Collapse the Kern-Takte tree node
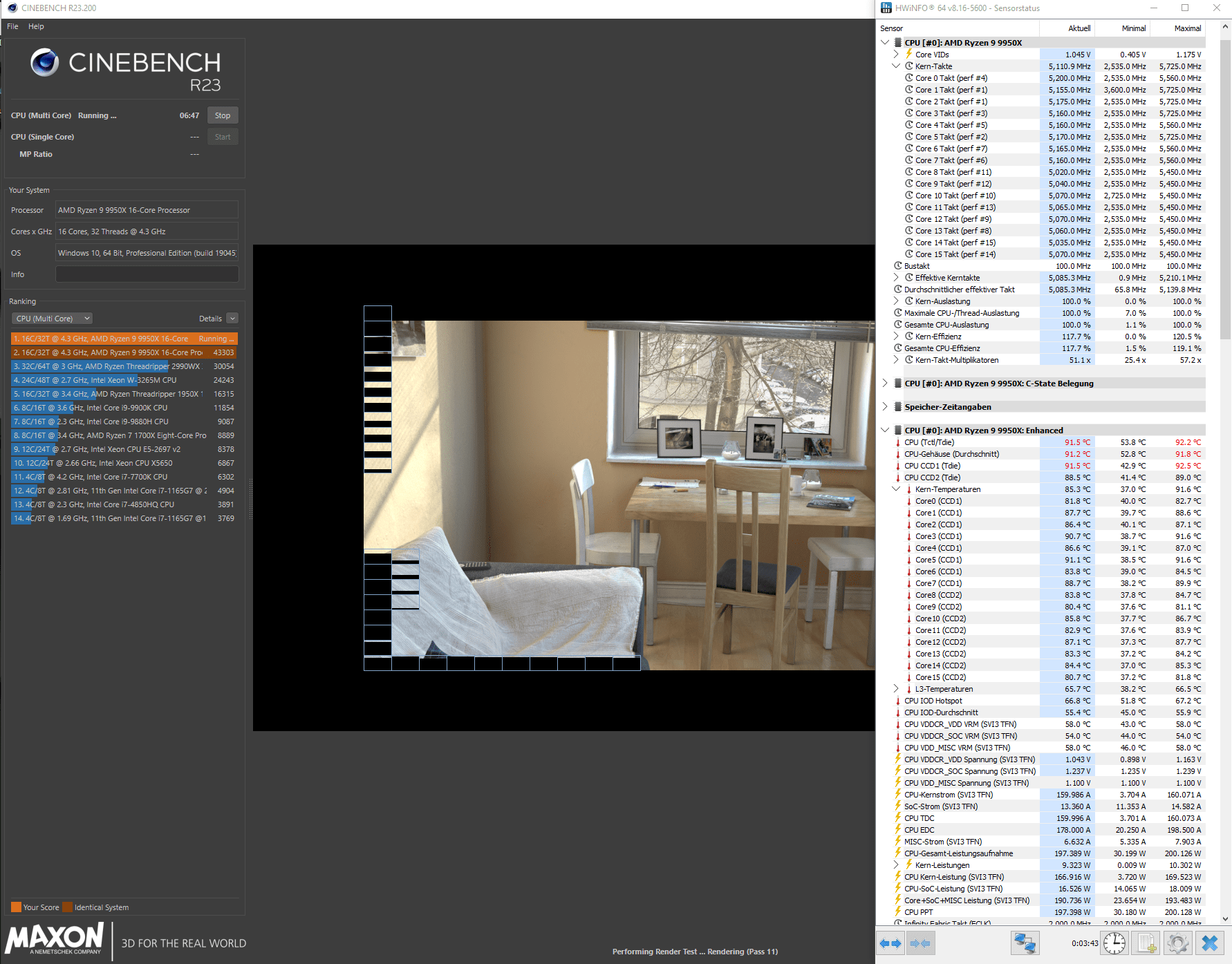 pos(896,66)
